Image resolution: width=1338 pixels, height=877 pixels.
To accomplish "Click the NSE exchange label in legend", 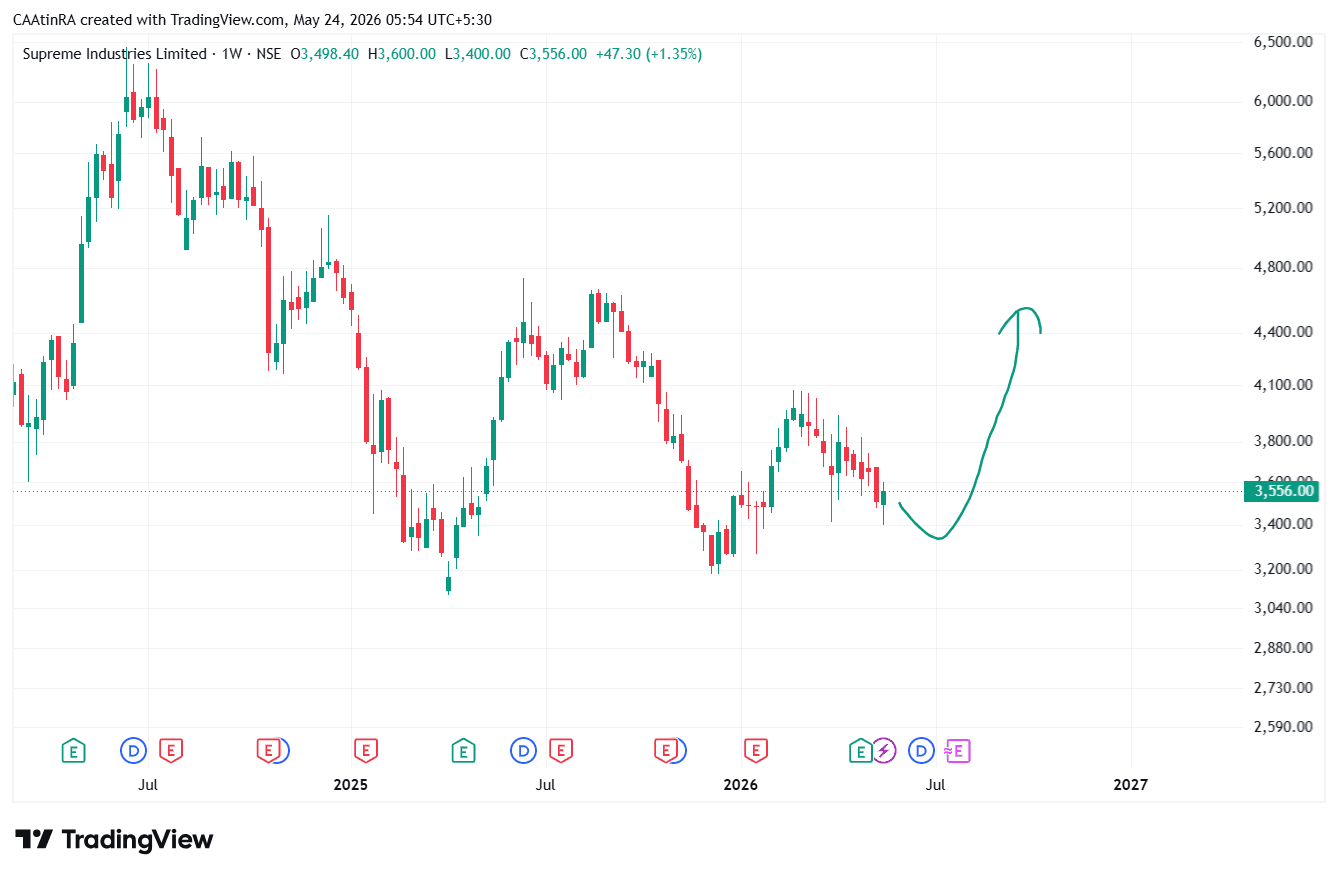I will [268, 54].
